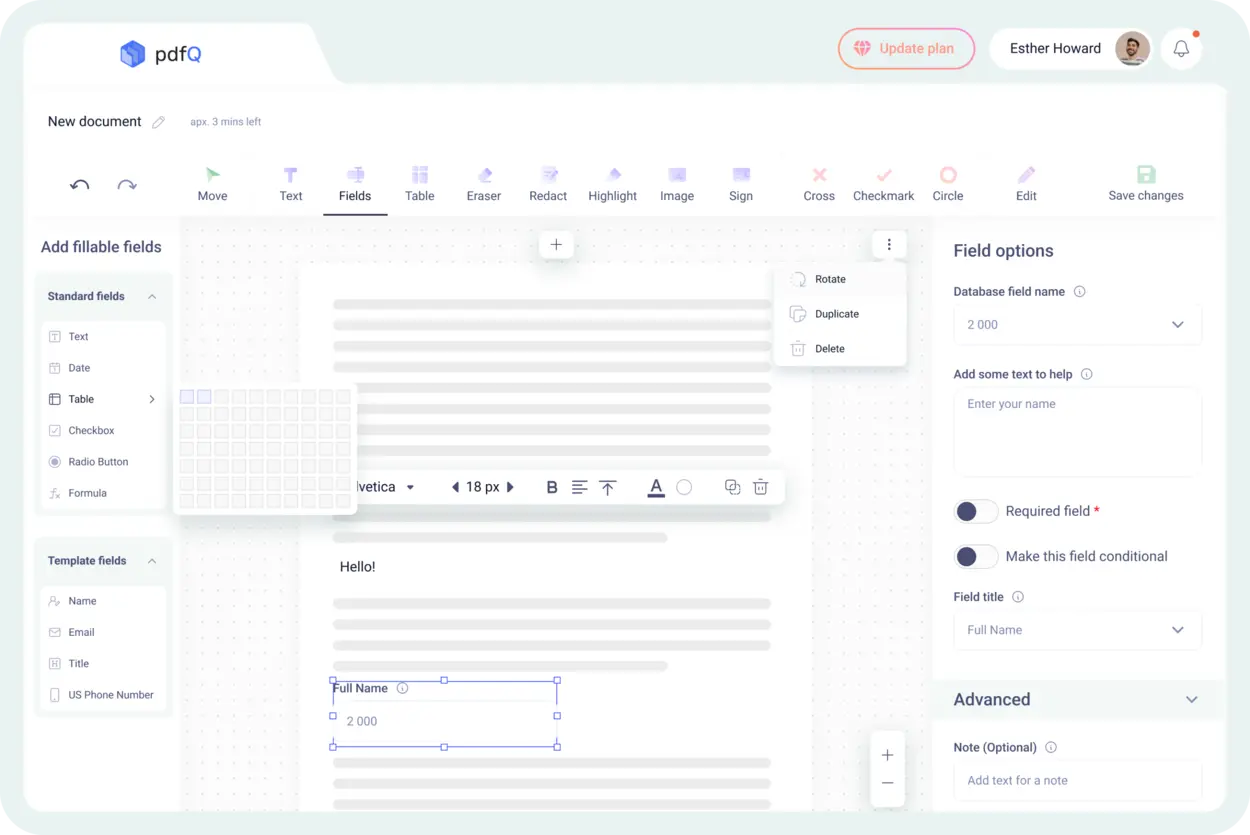
Task: Click the Update plan button
Action: 906,48
